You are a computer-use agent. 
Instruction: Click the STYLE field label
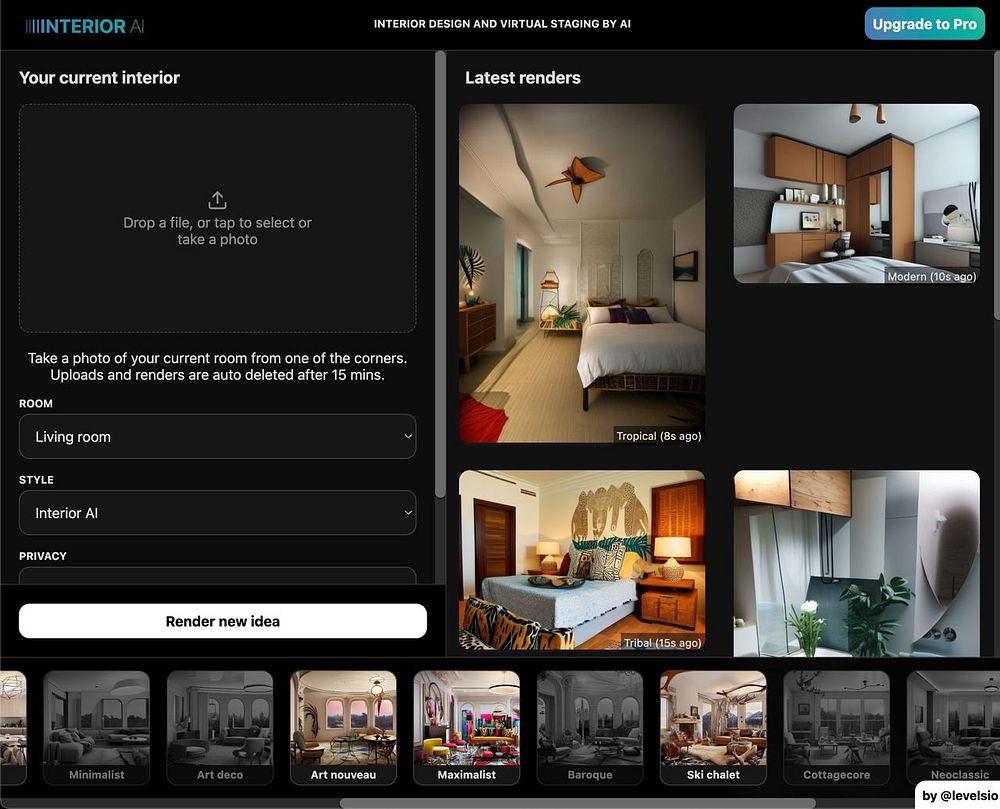point(36,479)
